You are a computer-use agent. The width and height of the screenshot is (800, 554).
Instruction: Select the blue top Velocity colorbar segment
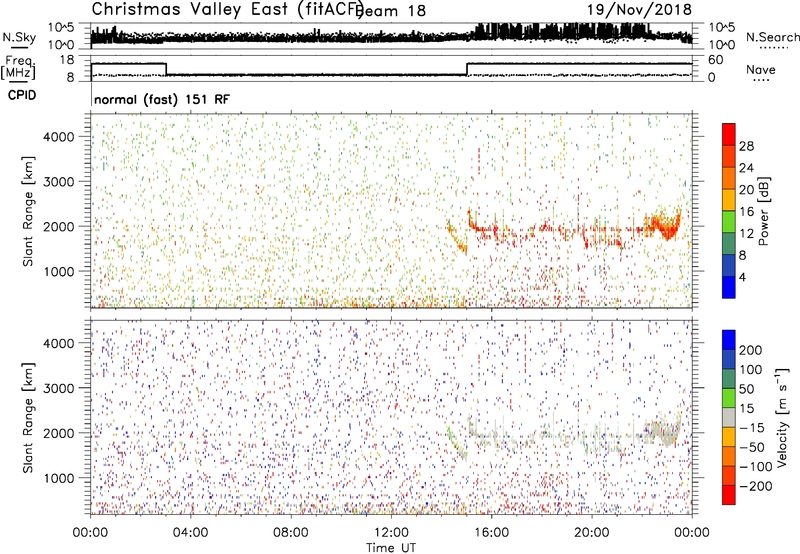[x=729, y=340]
